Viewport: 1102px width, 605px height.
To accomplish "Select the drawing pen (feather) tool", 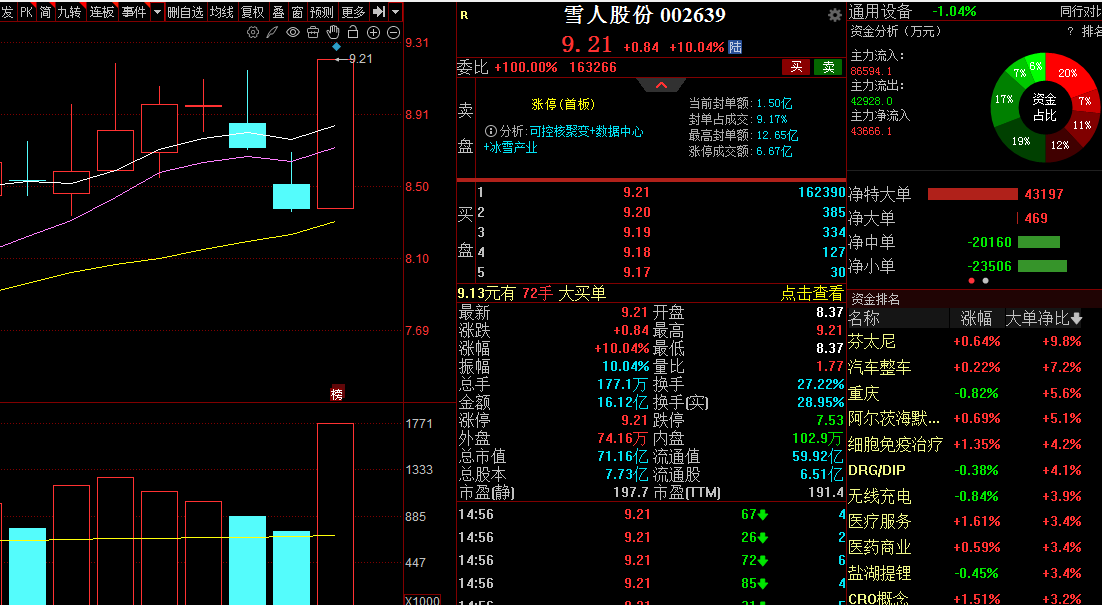I will point(273,32).
